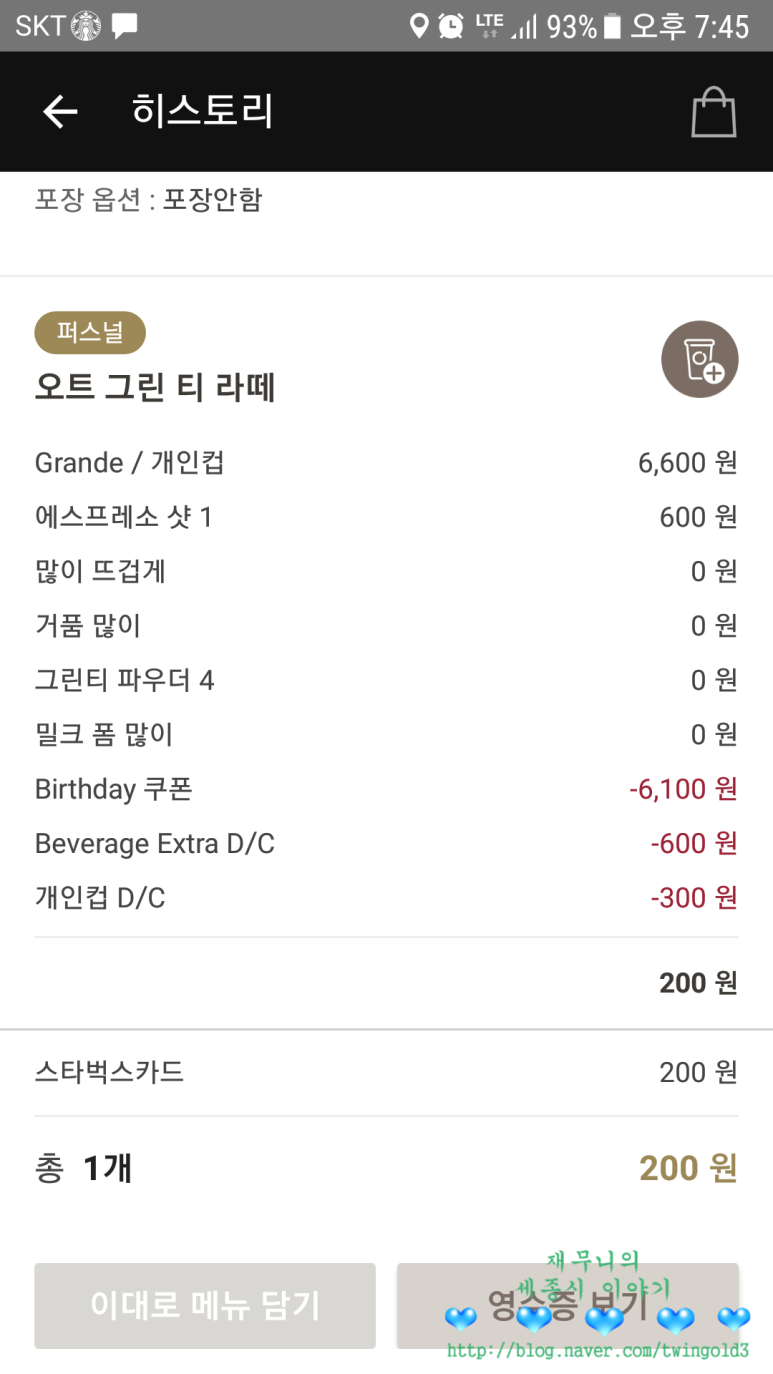Tap the message notification icon in status bar
Image resolution: width=773 pixels, height=1374 pixels.
(x=125, y=26)
